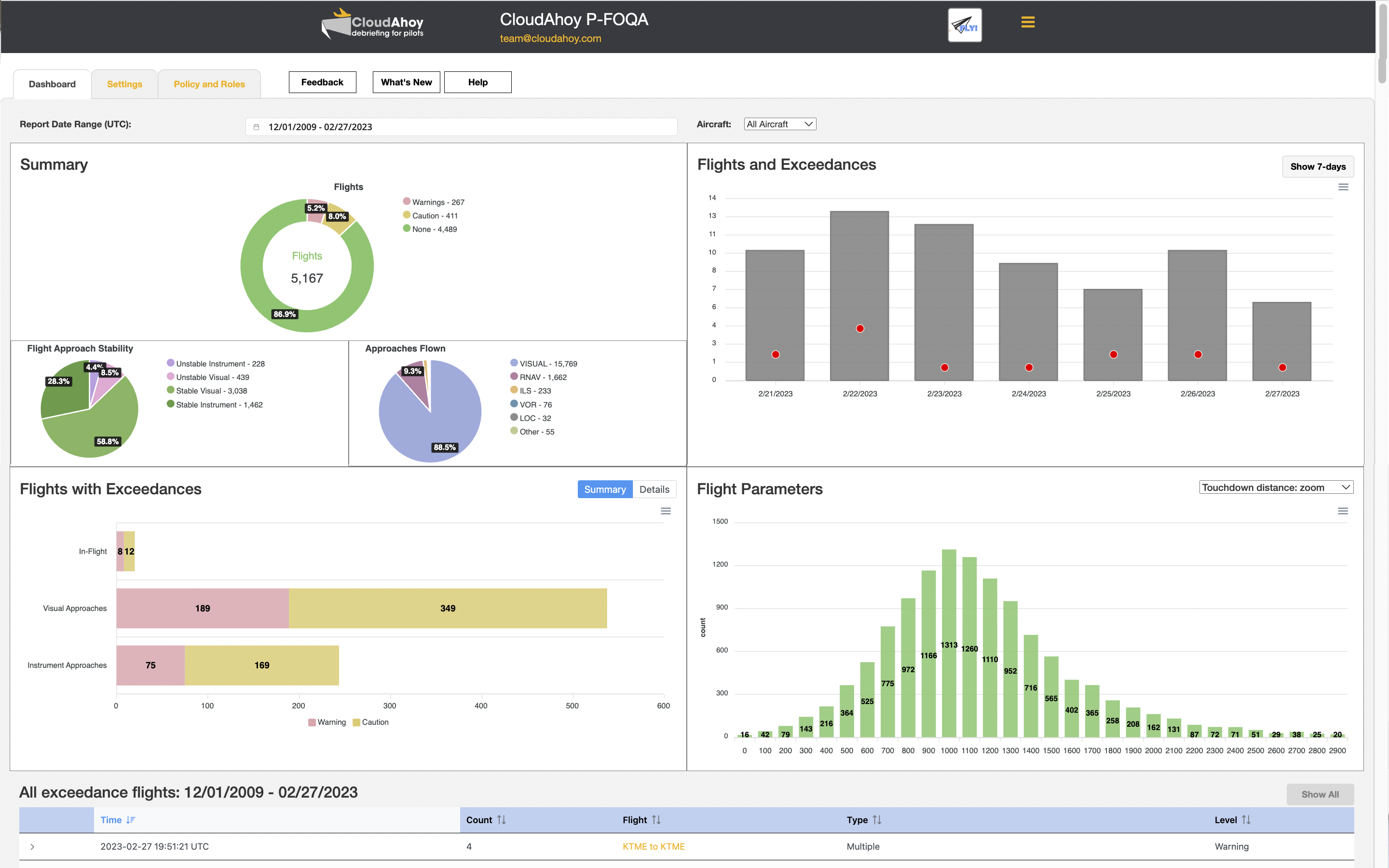This screenshot has height=868, width=1389.
Task: Click the Show All button
Action: pos(1320,795)
